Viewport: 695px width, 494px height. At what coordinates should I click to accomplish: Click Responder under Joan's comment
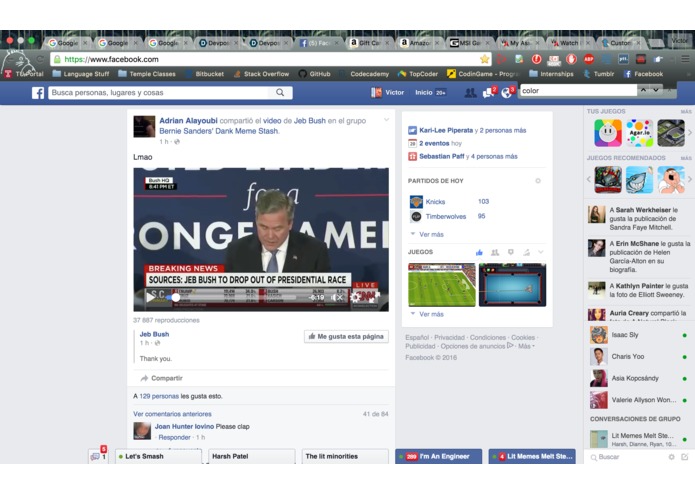click(x=174, y=437)
